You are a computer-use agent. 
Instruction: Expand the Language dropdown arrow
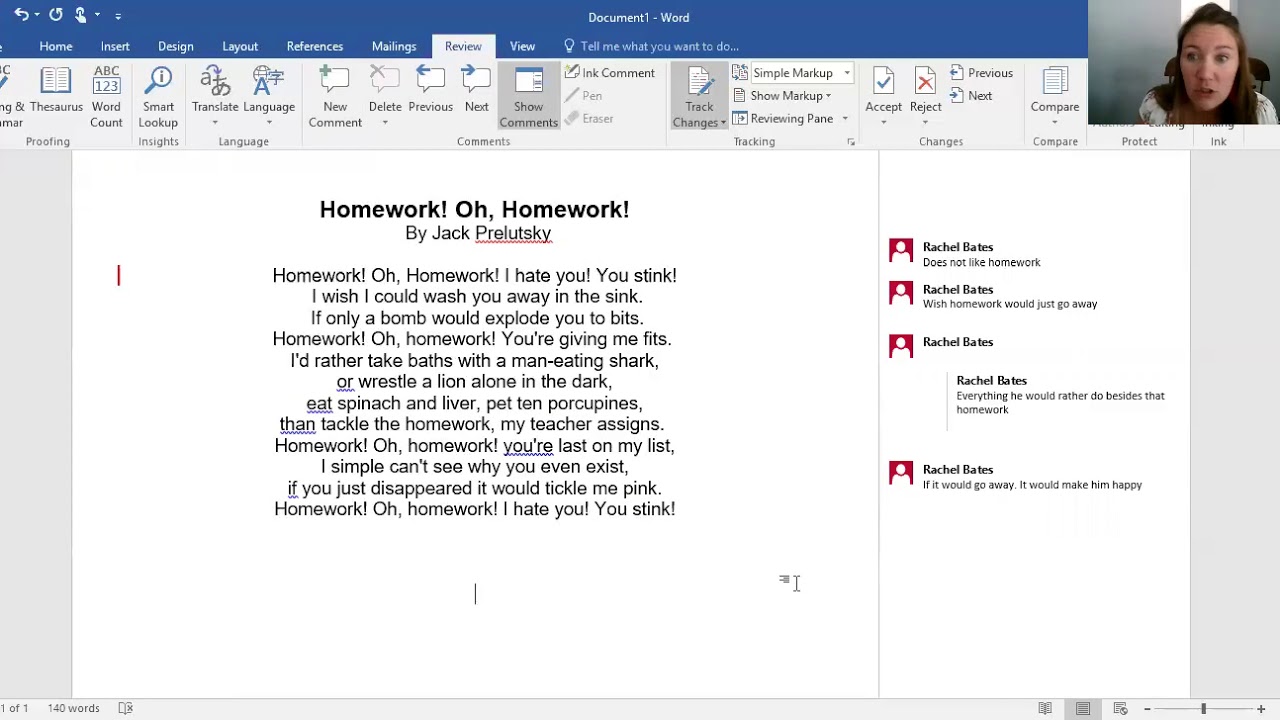(268, 123)
